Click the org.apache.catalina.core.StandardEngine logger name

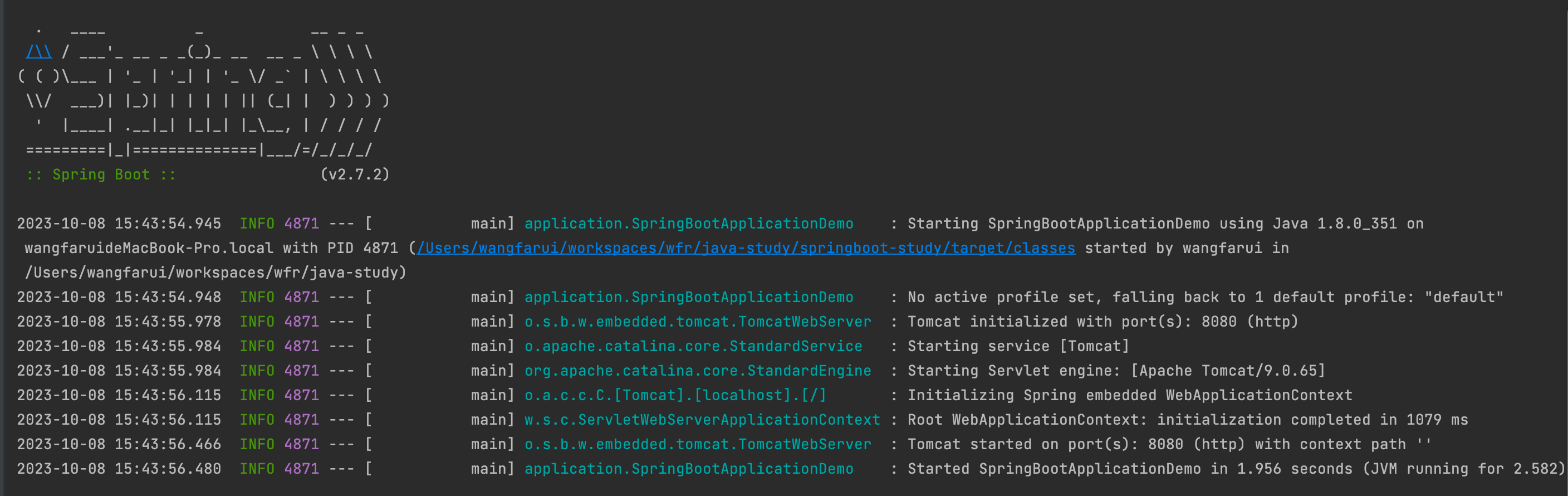(698, 371)
